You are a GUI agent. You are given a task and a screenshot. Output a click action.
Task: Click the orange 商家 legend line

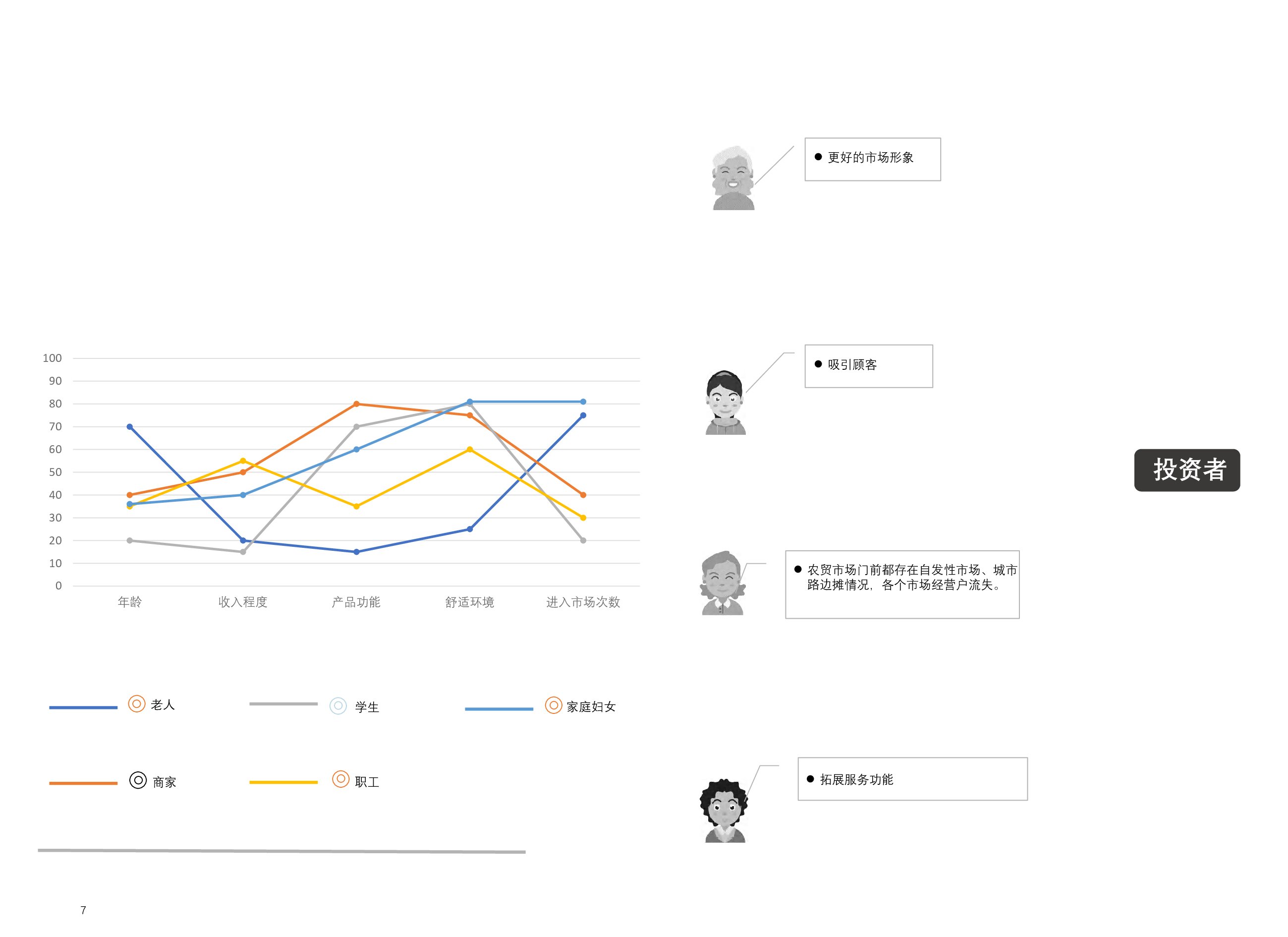coord(83,783)
